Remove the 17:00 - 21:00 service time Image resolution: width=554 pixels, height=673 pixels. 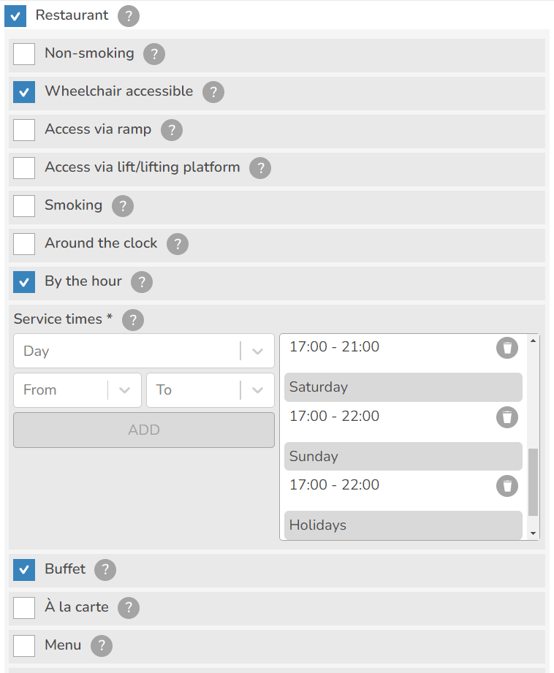tap(507, 348)
